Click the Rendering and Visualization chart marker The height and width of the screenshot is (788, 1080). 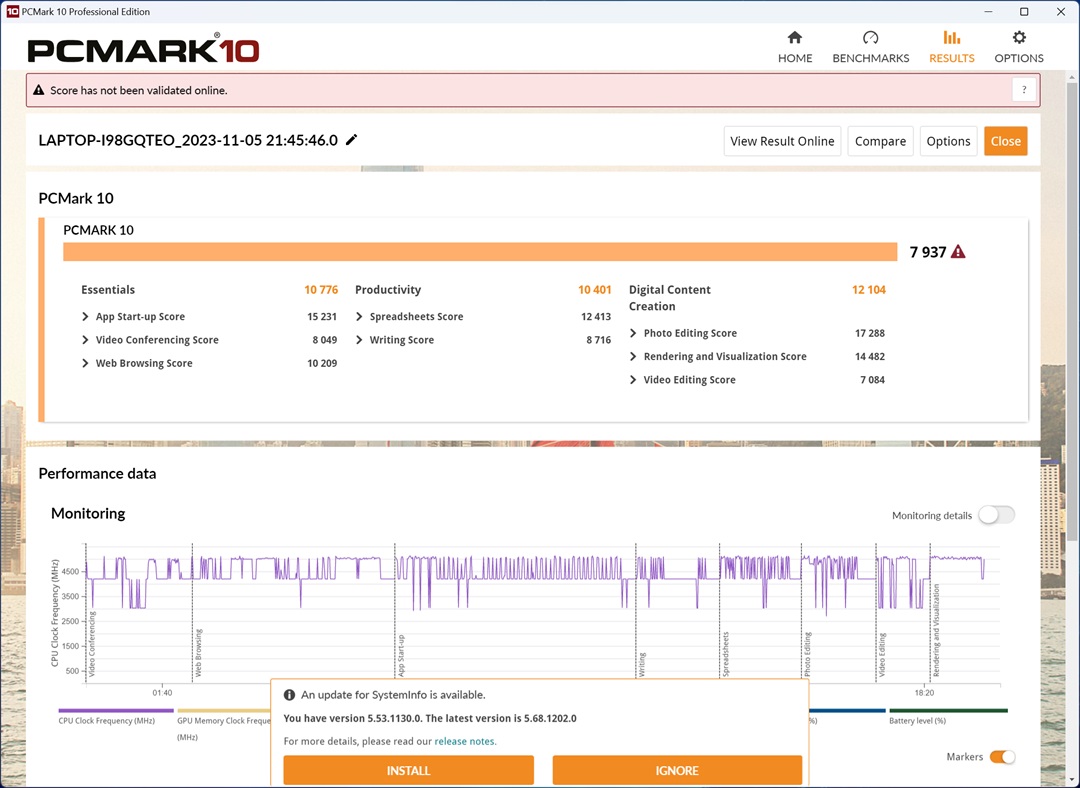click(x=936, y=631)
